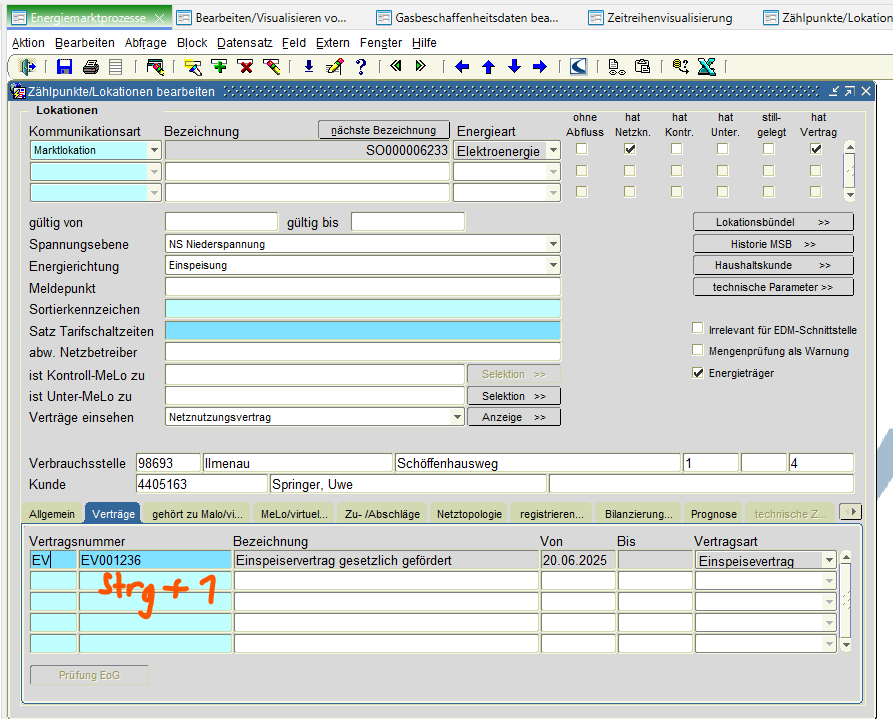
Task: Click the Meldepunkt input field
Action: click(x=362, y=288)
